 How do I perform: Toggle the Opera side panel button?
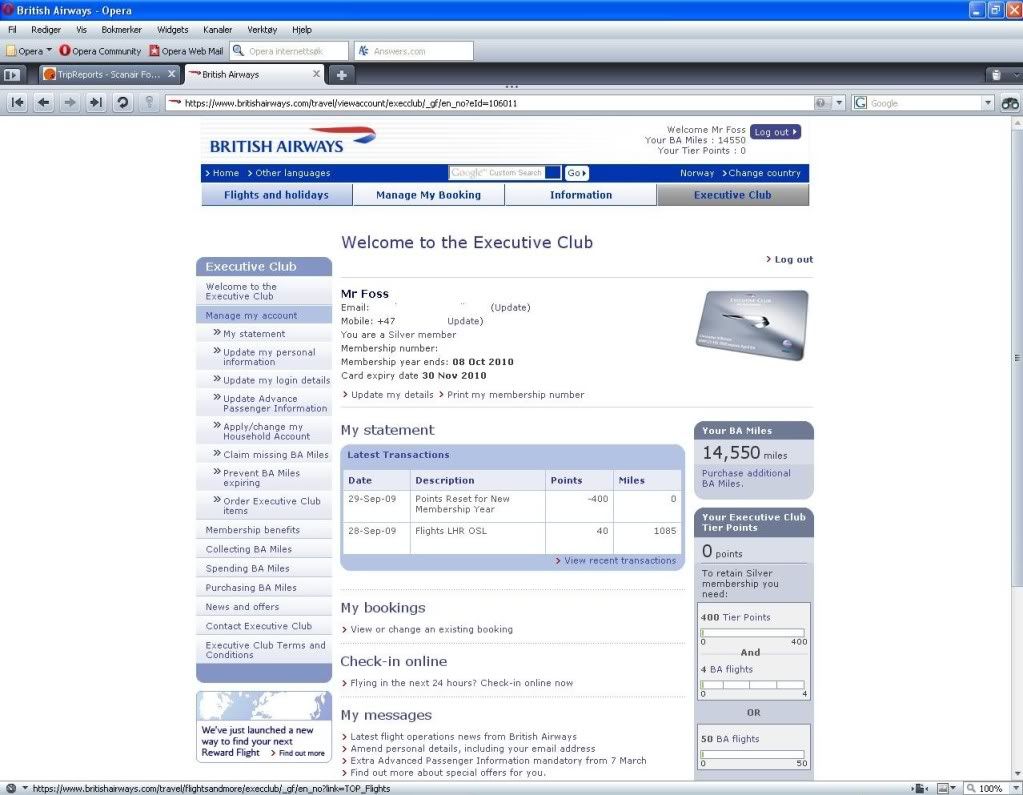coord(11,74)
